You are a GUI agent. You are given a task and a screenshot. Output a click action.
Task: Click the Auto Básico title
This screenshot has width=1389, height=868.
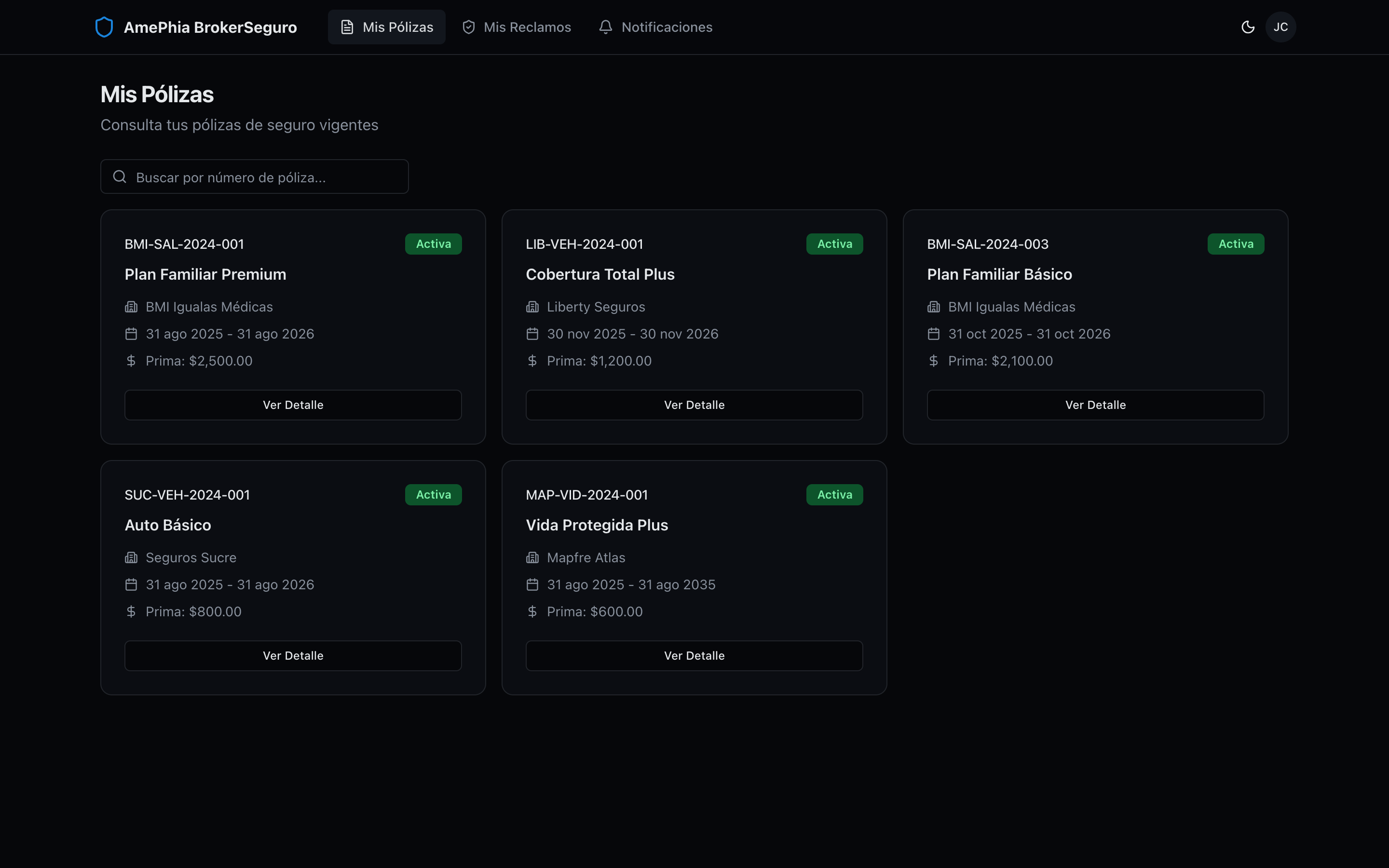168,525
